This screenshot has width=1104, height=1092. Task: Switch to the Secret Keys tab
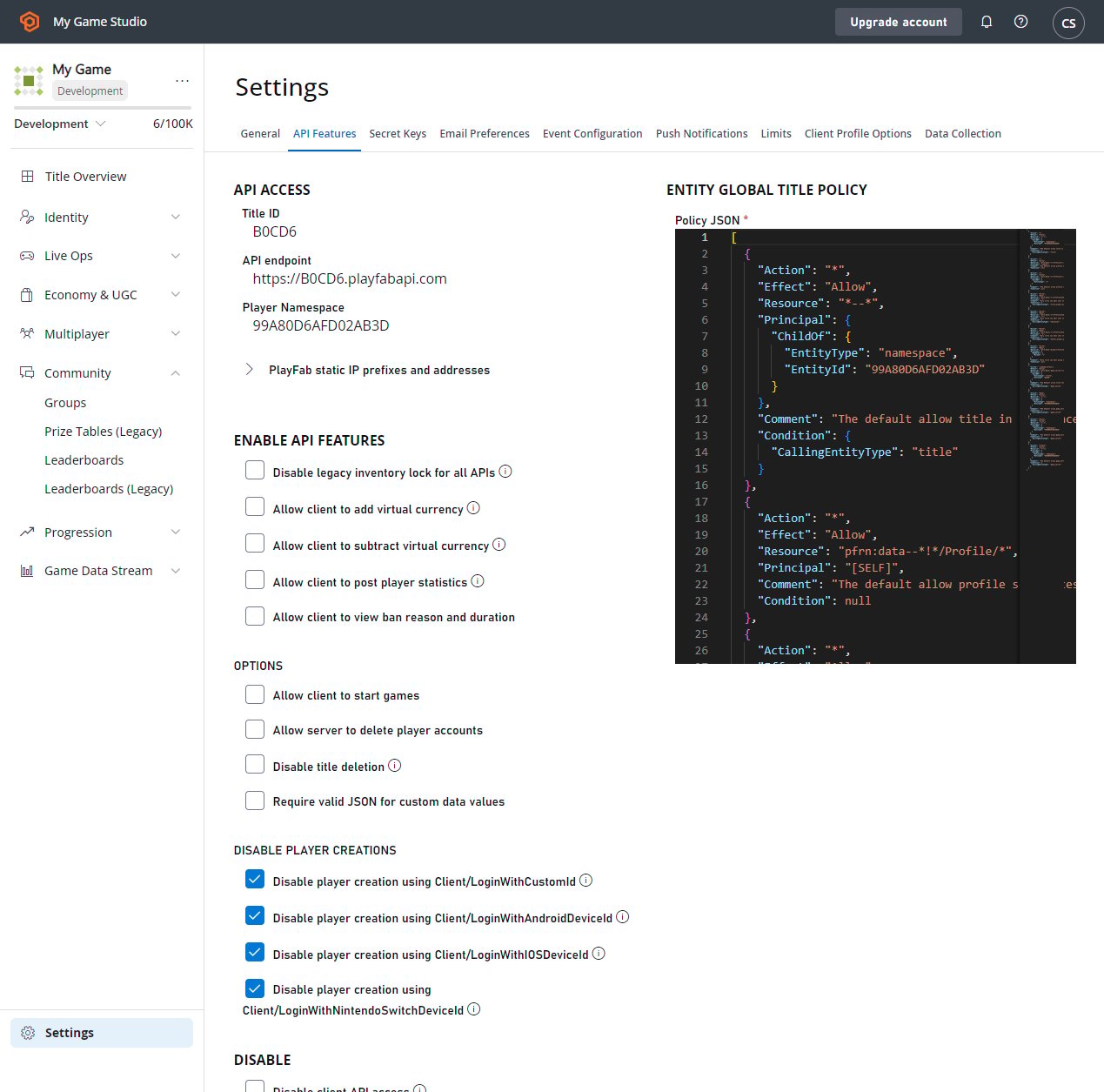pos(398,134)
